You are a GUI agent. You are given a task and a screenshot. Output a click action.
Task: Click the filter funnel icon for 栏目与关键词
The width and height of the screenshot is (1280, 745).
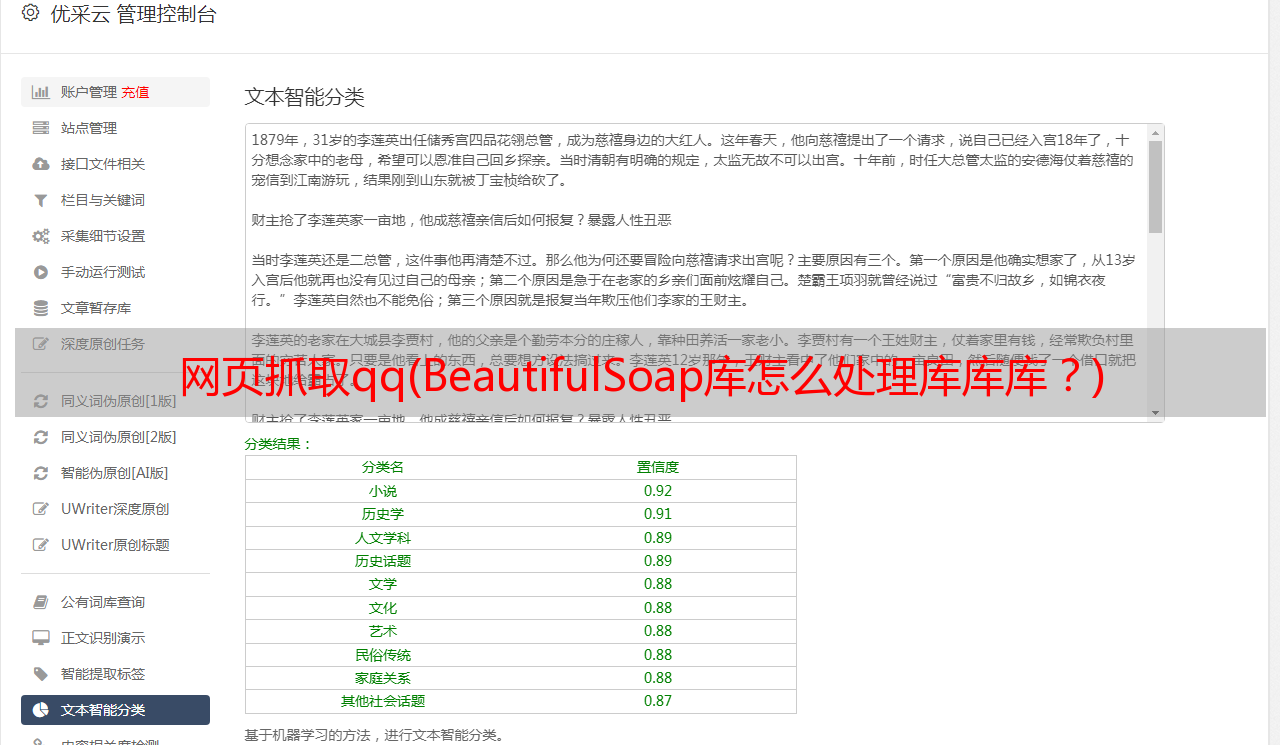tap(41, 200)
